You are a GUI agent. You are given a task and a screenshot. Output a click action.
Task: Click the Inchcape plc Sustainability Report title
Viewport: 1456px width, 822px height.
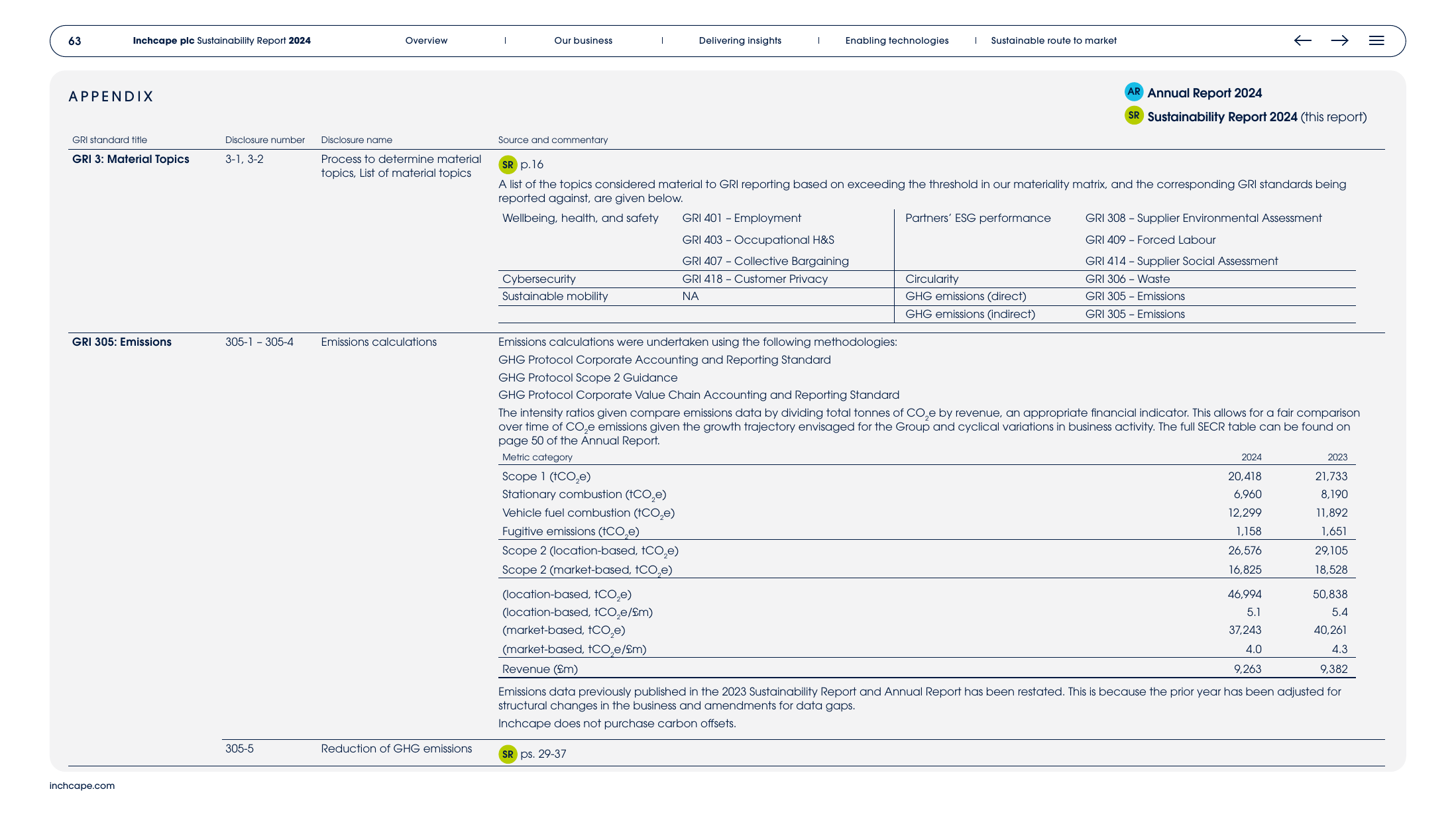pyautogui.click(x=221, y=40)
